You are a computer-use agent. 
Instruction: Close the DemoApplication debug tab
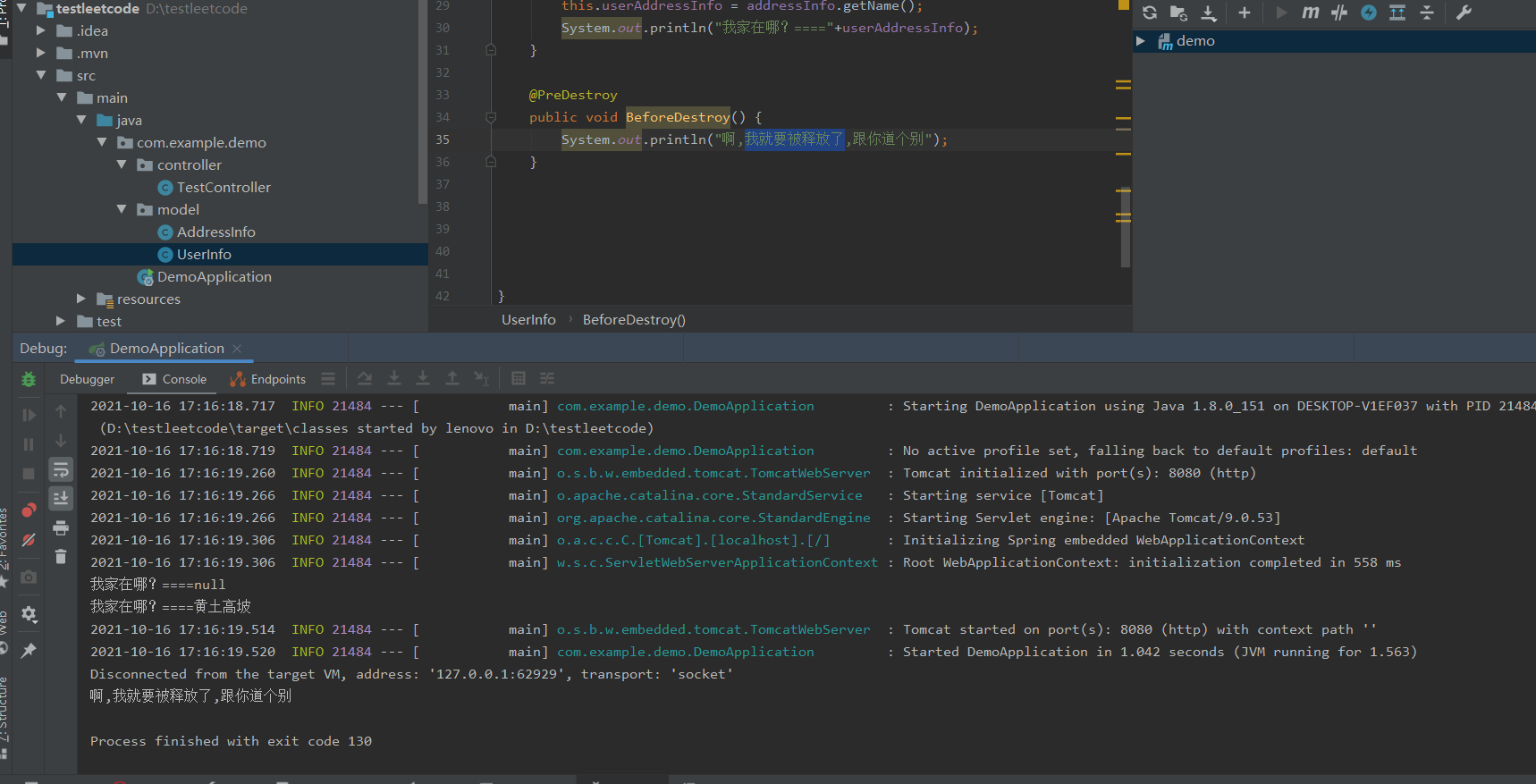(237, 349)
